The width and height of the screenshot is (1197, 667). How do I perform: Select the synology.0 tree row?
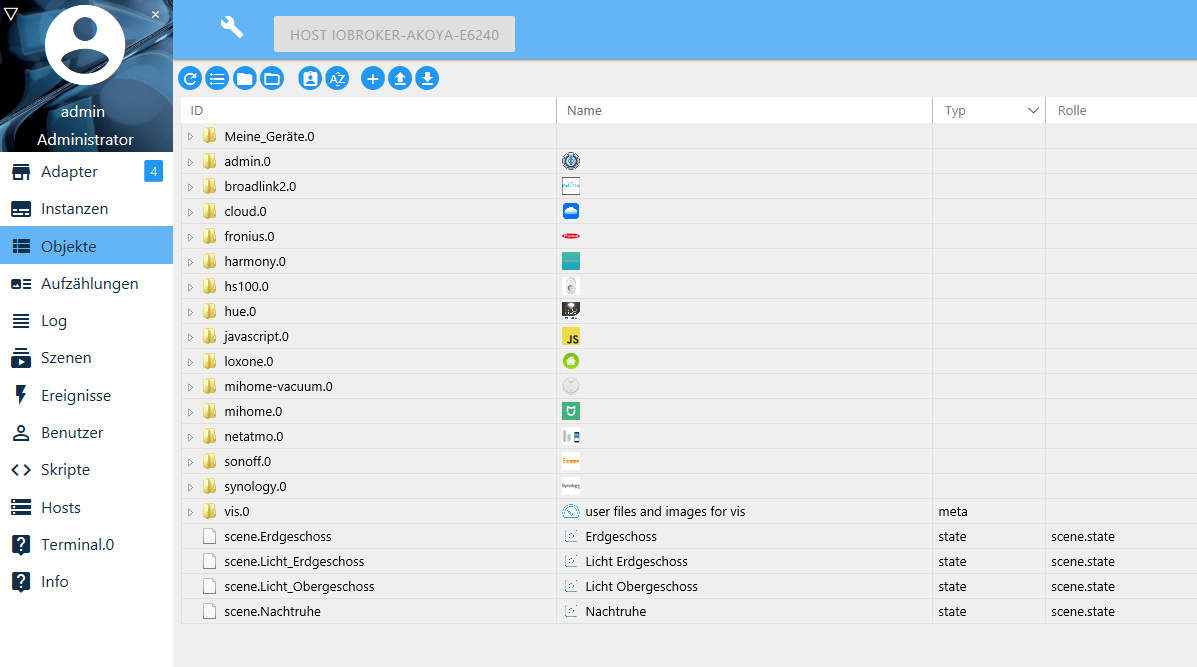689,486
